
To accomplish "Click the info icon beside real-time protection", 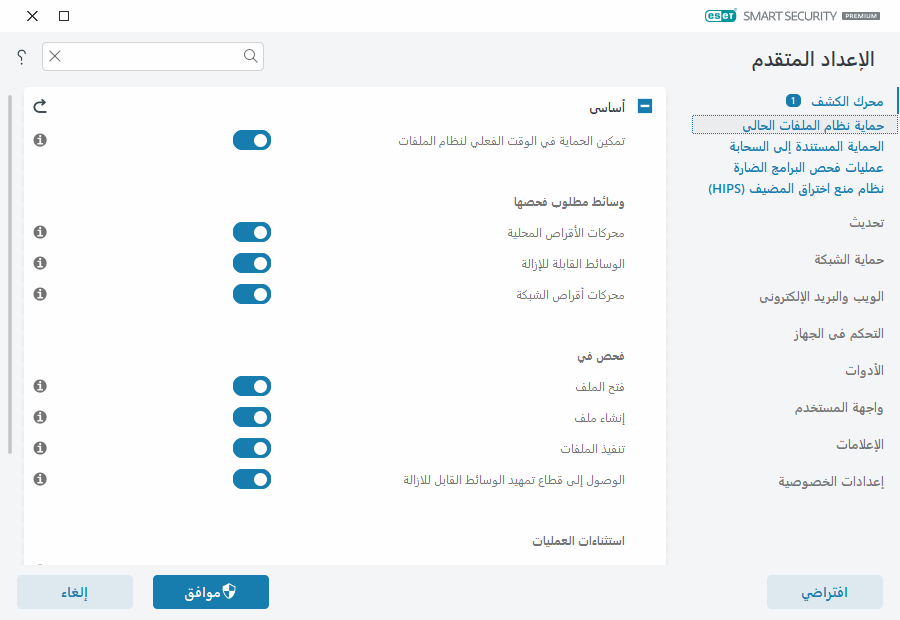I will click(39, 140).
